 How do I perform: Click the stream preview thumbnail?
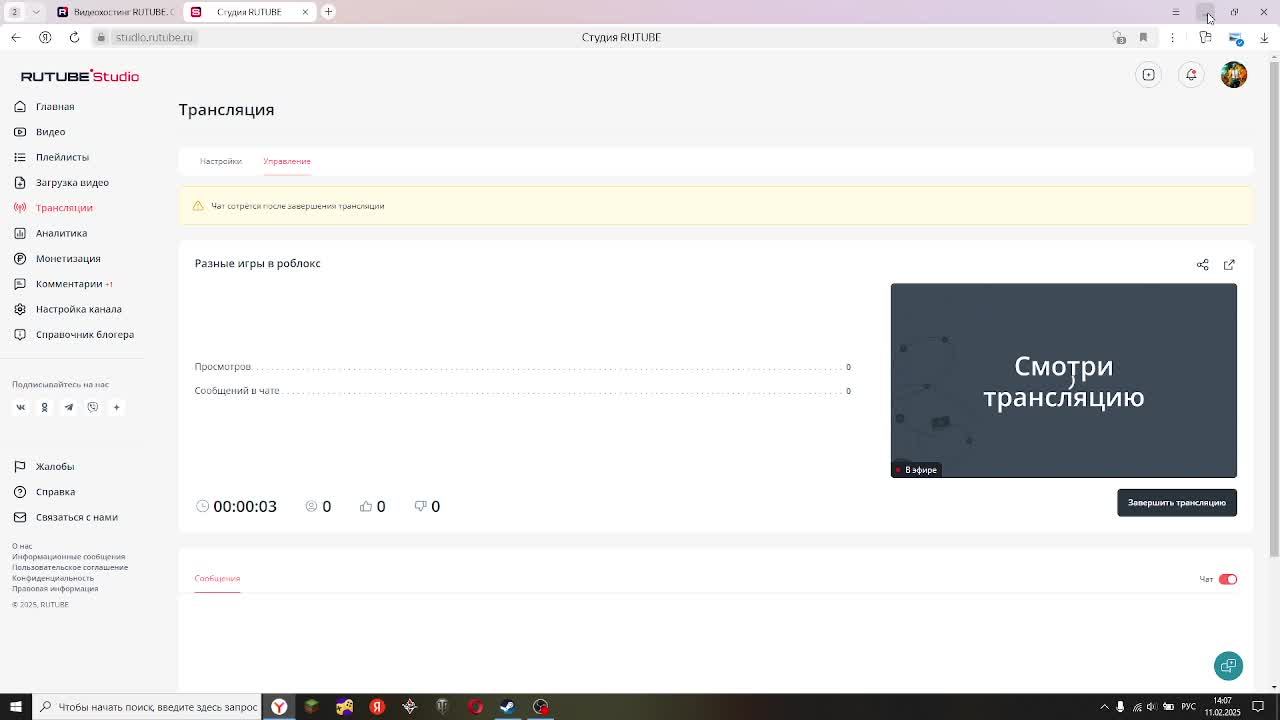1064,380
